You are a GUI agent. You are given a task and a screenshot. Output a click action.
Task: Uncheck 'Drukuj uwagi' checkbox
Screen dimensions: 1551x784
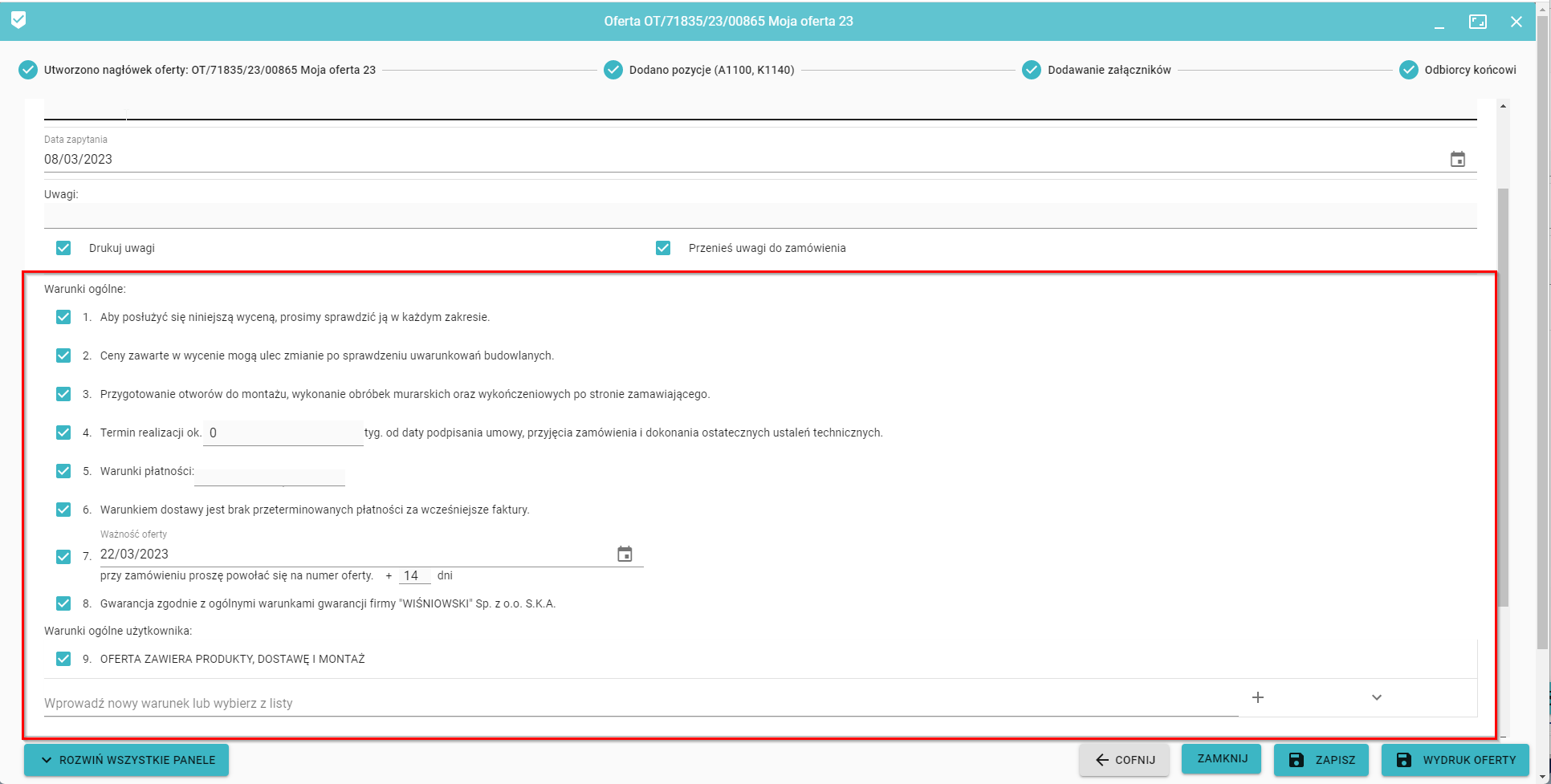pyautogui.click(x=63, y=248)
